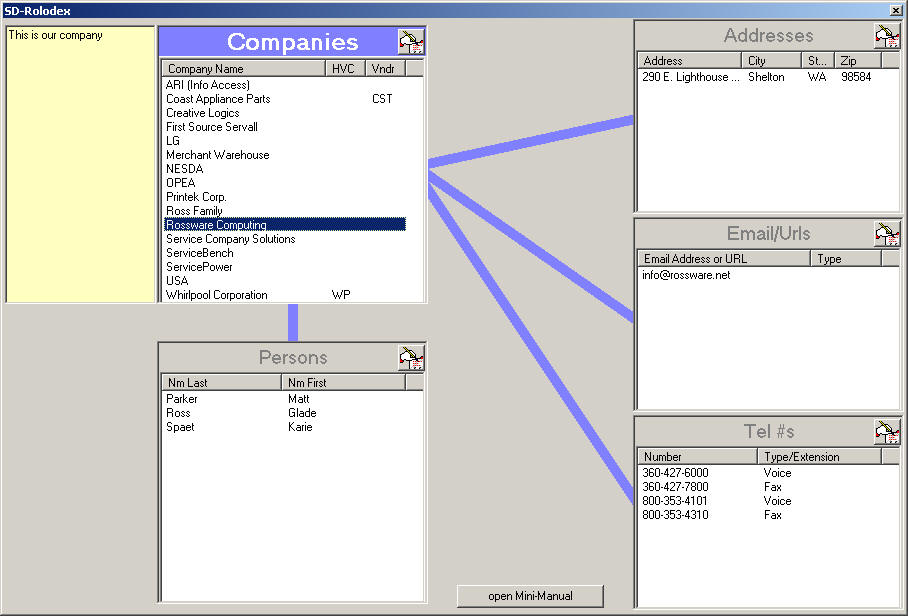Select the 290 E. Lighthouse address row
Viewport: 908px width, 616px height.
691,77
